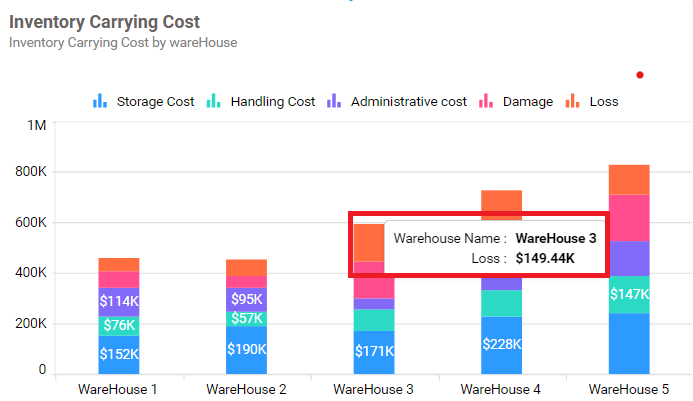Viewport: 693px width, 401px height.
Task: Select WareHouse 2 storage segment labeled $190K
Action: [x=246, y=350]
